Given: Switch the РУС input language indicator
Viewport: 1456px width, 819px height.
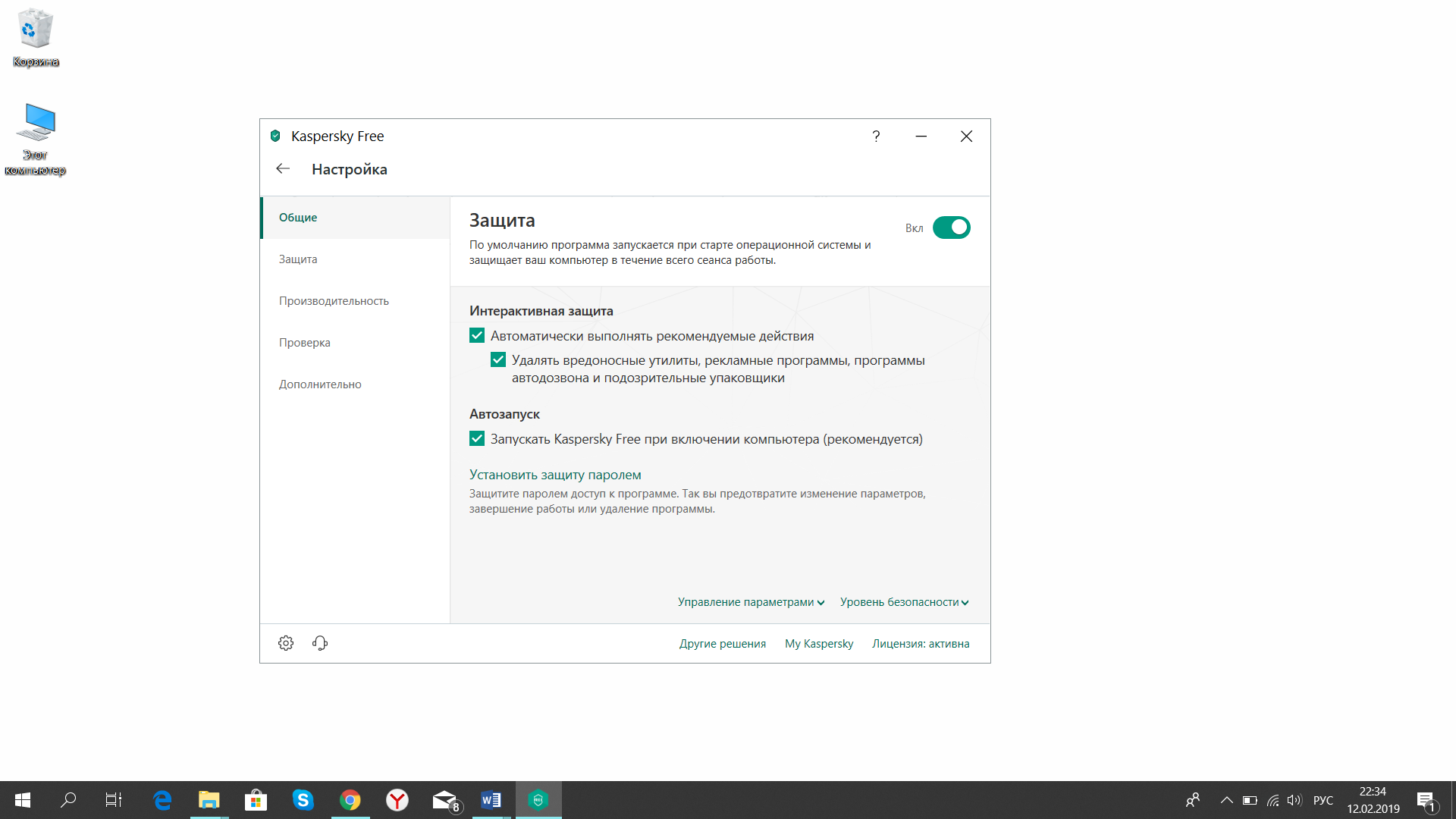Looking at the screenshot, I should click(x=1323, y=800).
